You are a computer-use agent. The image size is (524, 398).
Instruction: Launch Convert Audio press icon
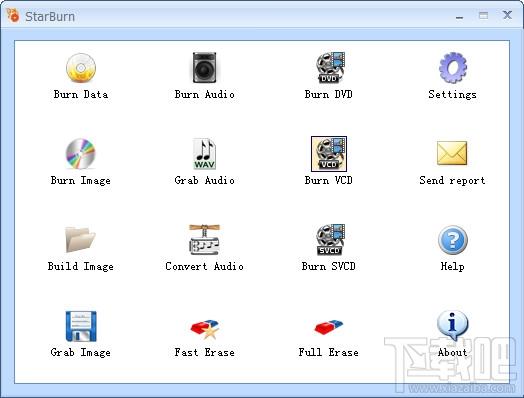(x=204, y=240)
